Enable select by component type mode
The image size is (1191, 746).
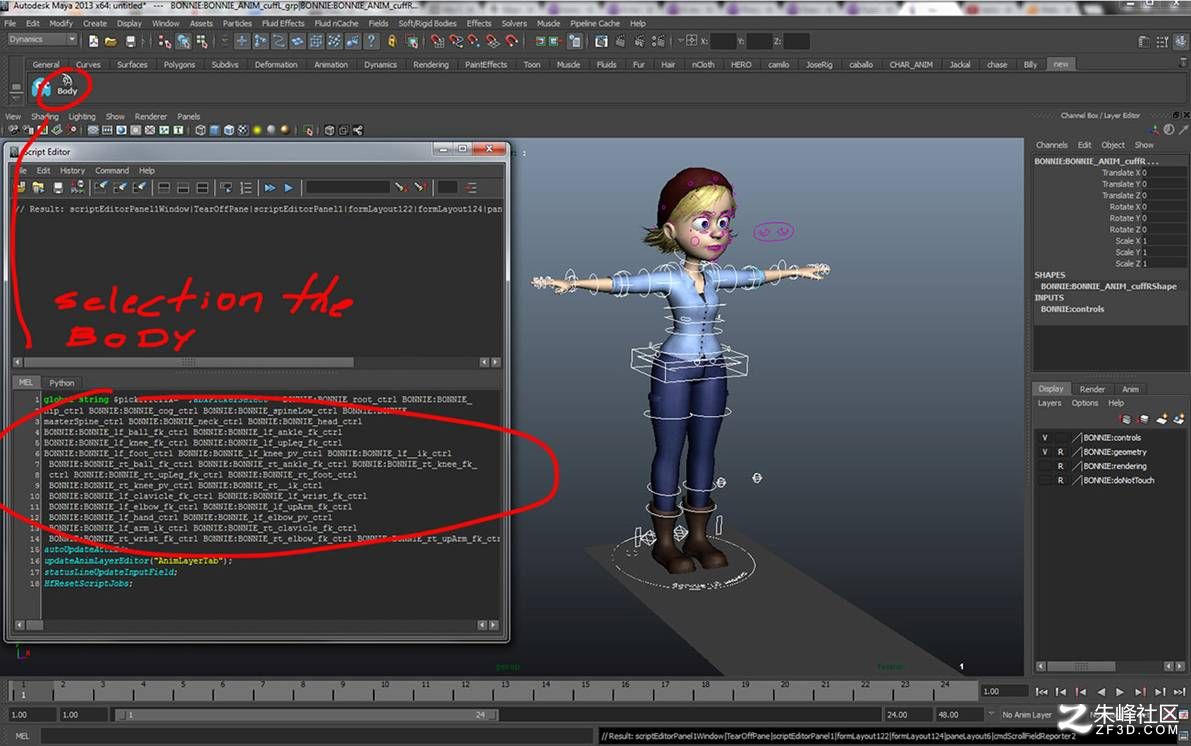click(202, 41)
